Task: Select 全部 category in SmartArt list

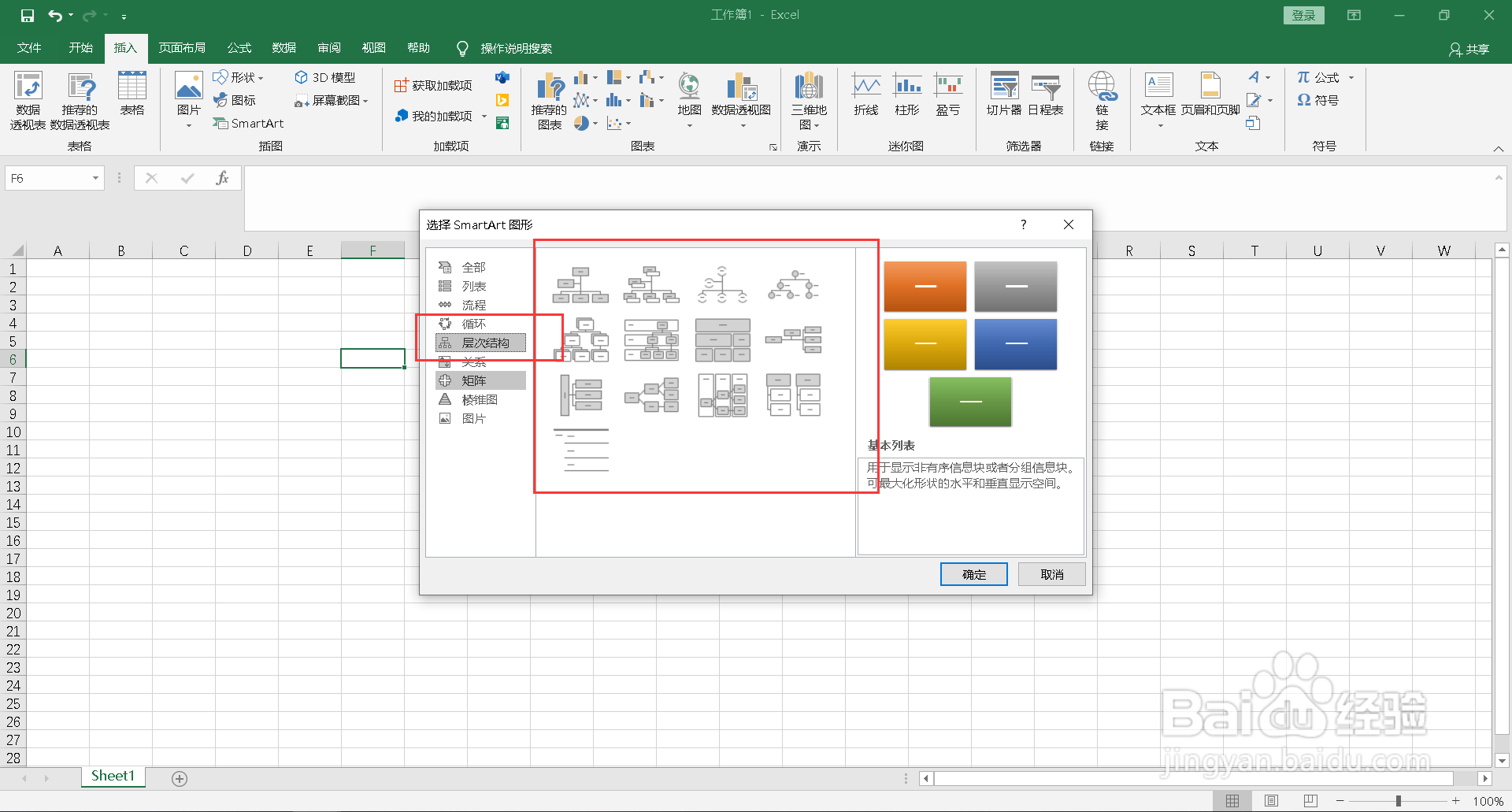Action: [x=480, y=267]
